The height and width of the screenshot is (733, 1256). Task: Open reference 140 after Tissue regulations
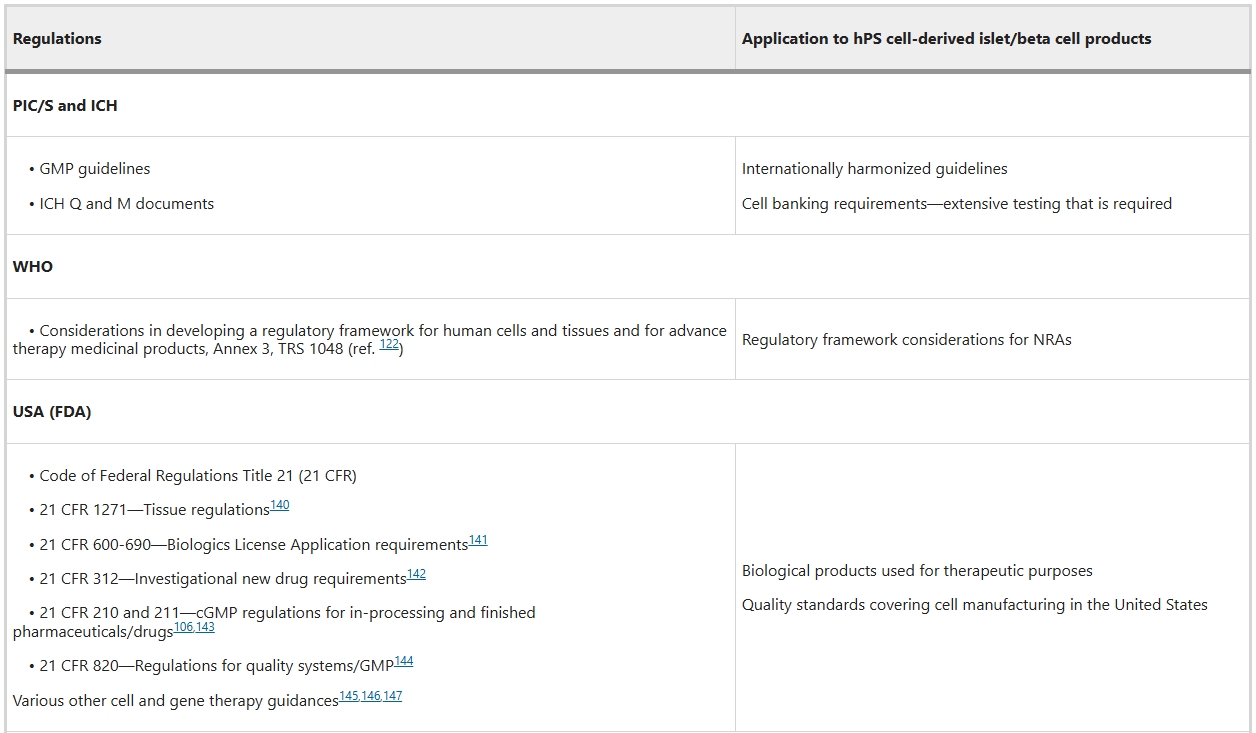pyautogui.click(x=280, y=505)
